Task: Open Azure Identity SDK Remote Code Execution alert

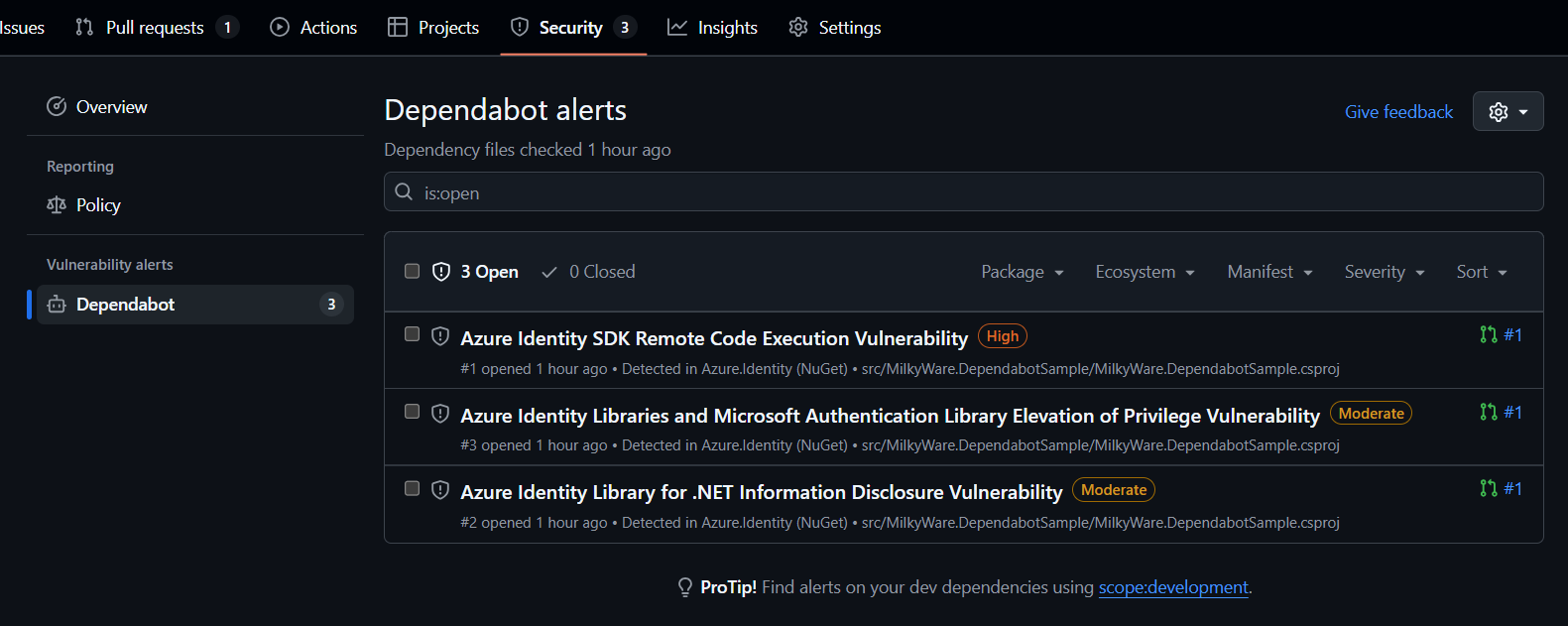Action: (714, 338)
